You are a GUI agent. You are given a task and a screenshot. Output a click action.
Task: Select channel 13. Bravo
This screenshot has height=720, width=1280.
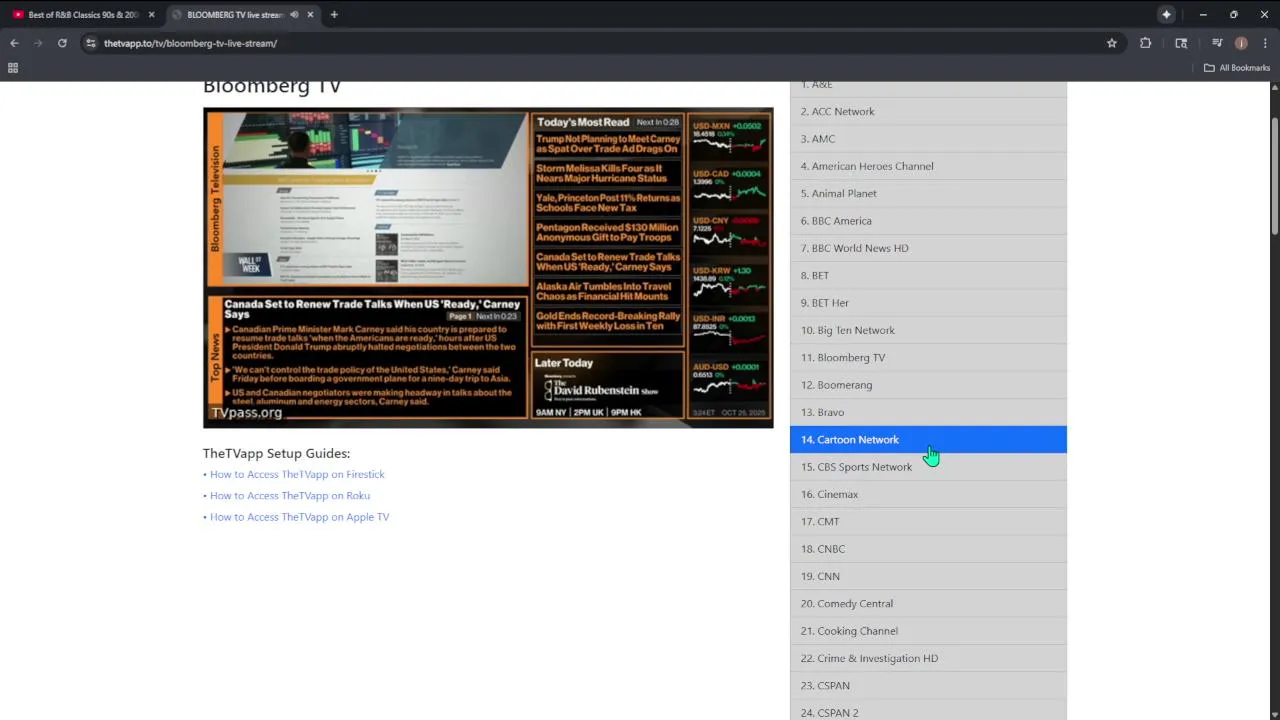tap(928, 412)
